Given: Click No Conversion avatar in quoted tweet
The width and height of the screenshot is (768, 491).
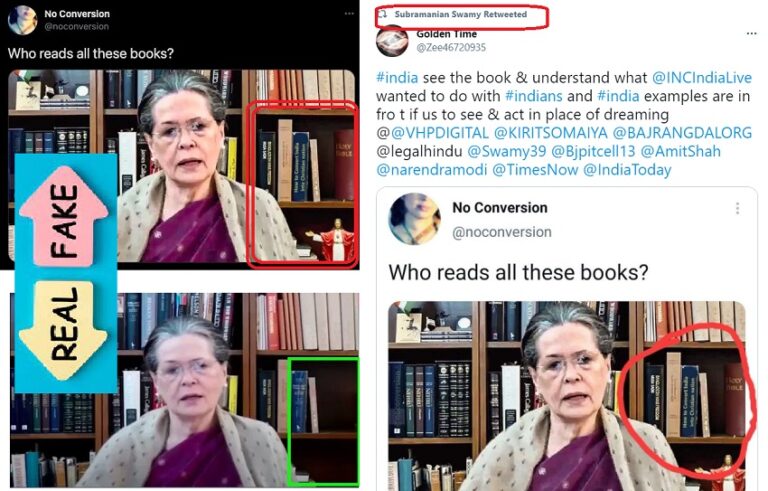Looking at the screenshot, I should click(x=414, y=219).
